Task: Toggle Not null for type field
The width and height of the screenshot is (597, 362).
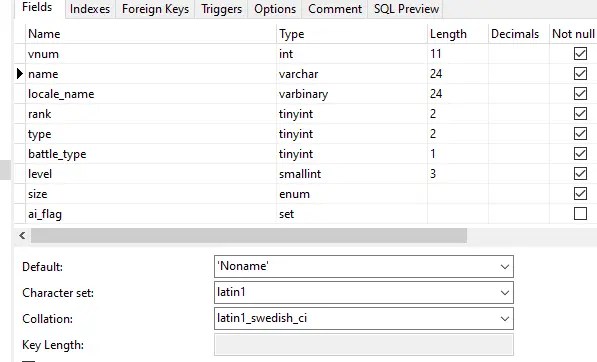Action: pos(580,134)
